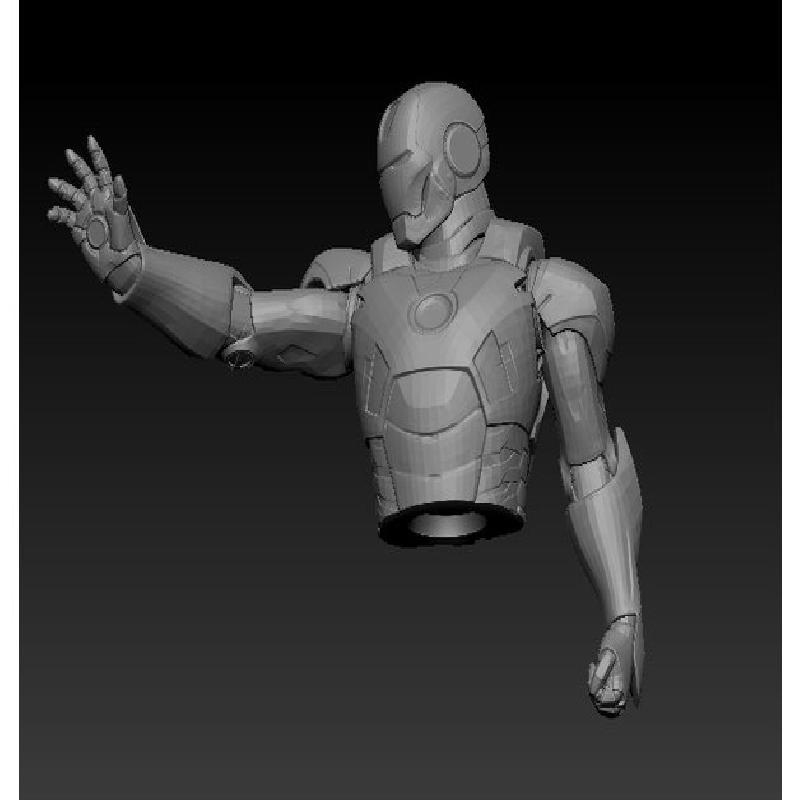Image resolution: width=800 pixels, height=800 pixels.
Task: Select the palm repulsor on the raised hand
Action: tap(97, 232)
